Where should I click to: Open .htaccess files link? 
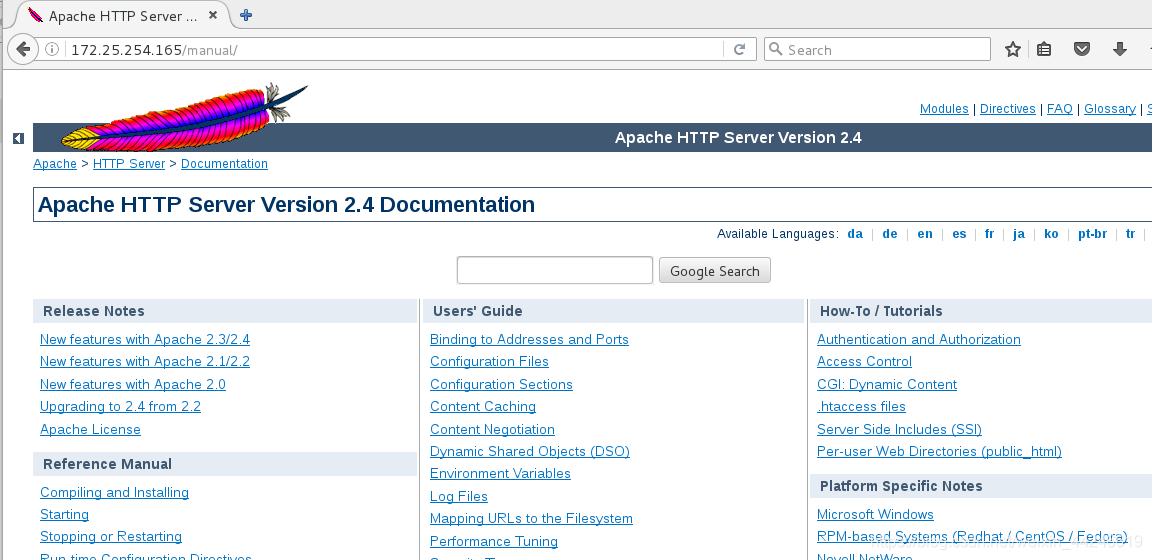coord(861,406)
